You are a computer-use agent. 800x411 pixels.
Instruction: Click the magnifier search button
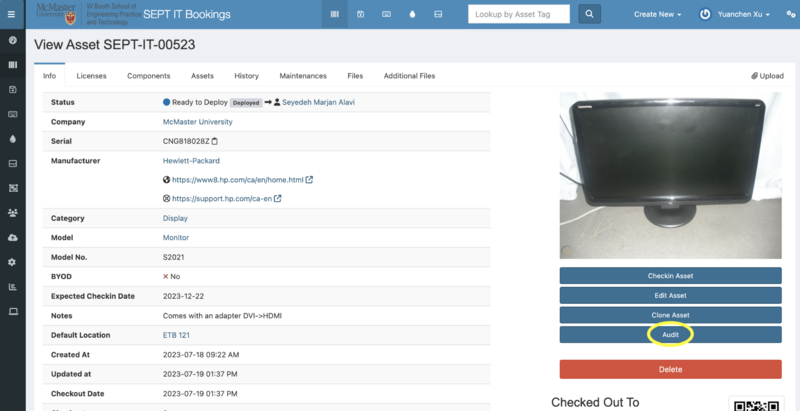(591, 15)
